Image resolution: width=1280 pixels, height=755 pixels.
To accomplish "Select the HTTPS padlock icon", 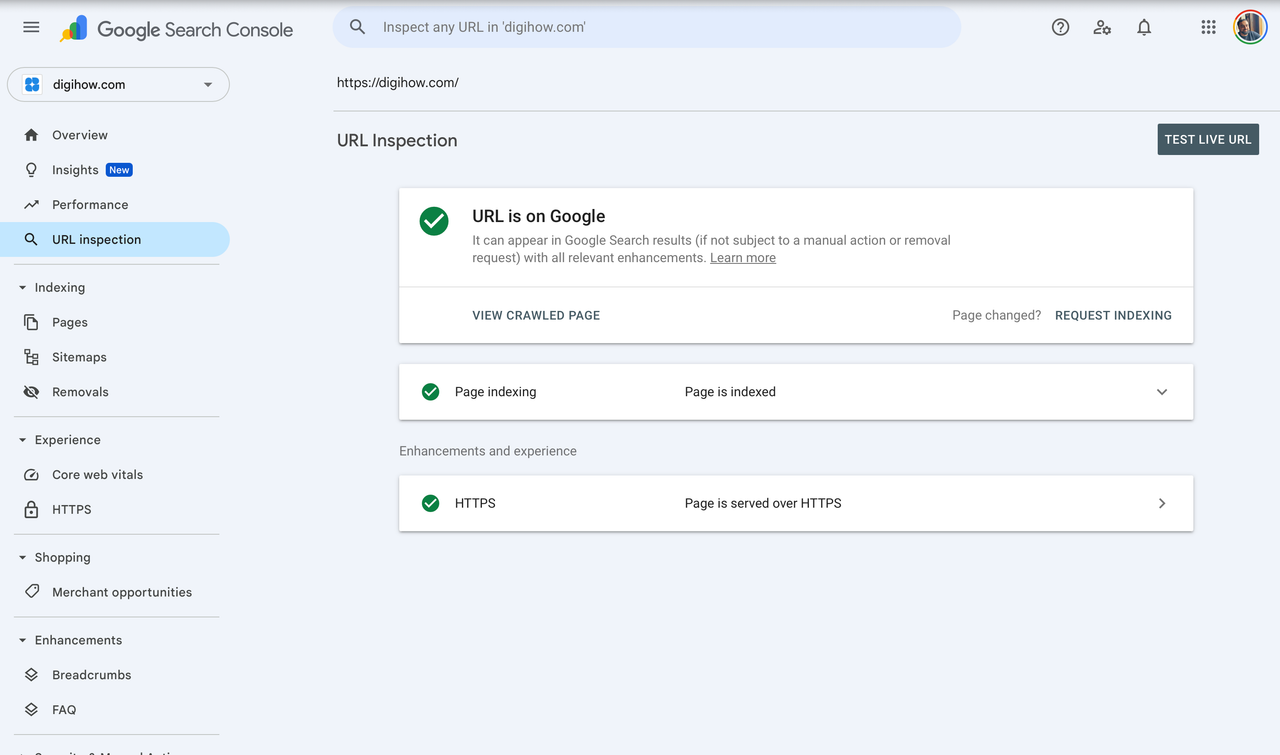I will pyautogui.click(x=31, y=509).
